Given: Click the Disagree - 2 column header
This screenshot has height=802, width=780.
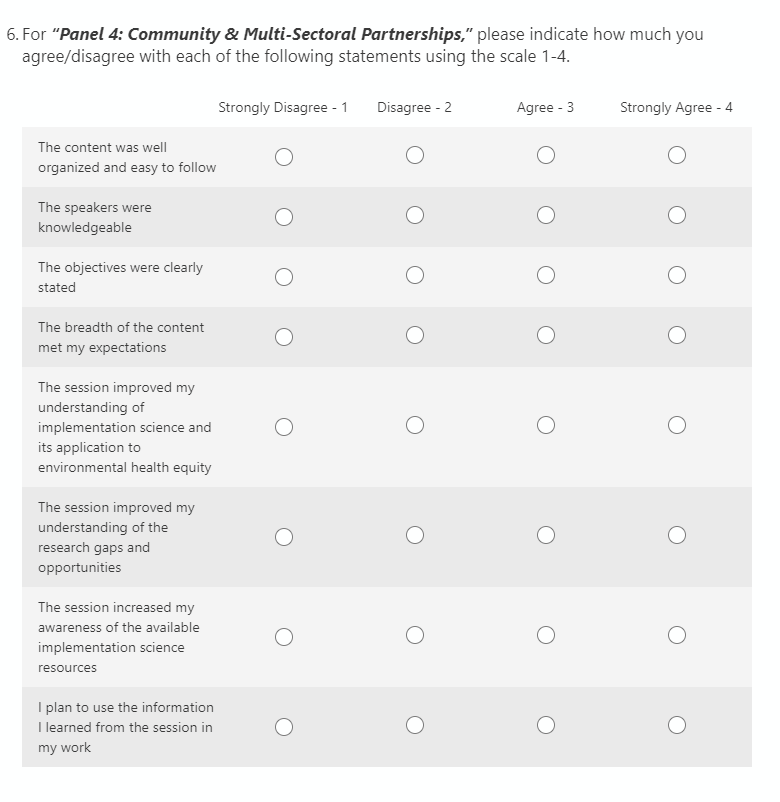Looking at the screenshot, I should (414, 107).
